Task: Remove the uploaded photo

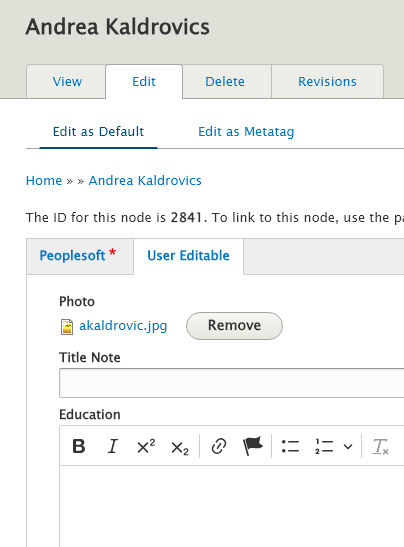Action: pos(234,325)
